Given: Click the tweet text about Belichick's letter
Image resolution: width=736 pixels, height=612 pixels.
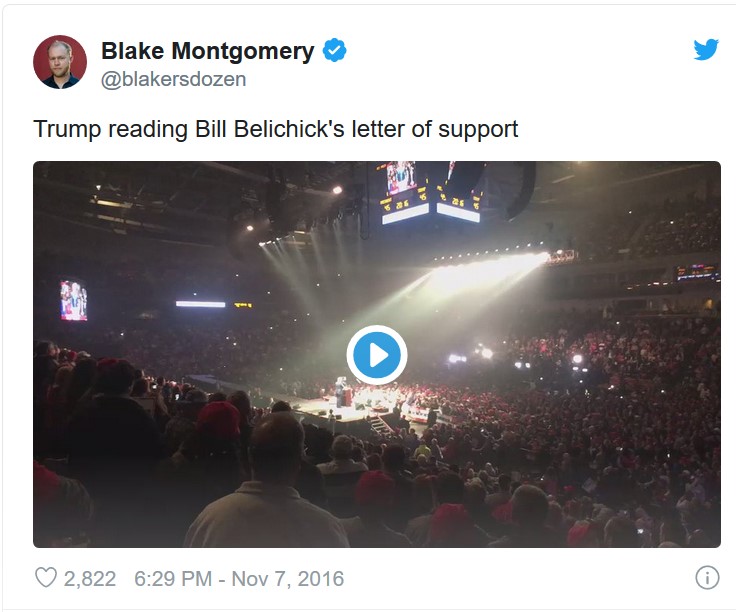Looking at the screenshot, I should [276, 129].
